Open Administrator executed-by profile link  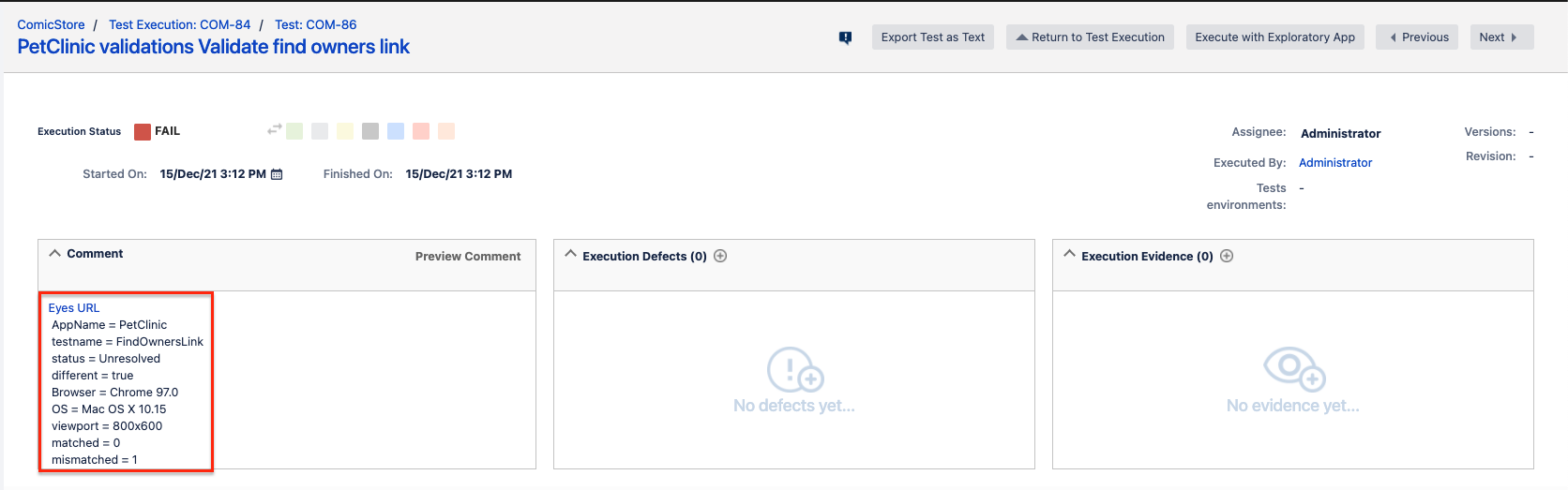pos(1335,162)
